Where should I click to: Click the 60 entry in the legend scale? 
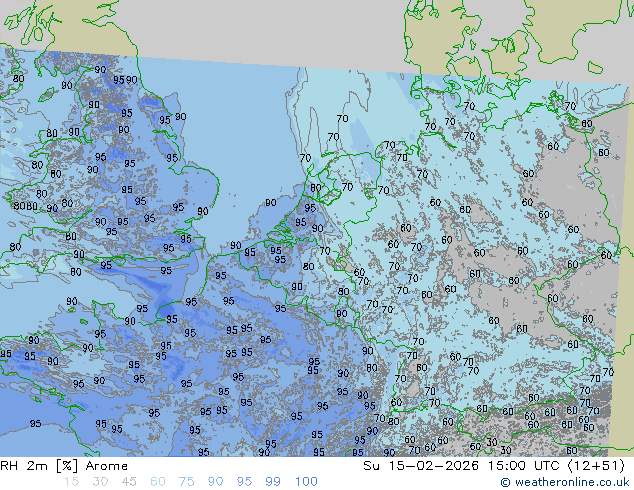[158, 482]
